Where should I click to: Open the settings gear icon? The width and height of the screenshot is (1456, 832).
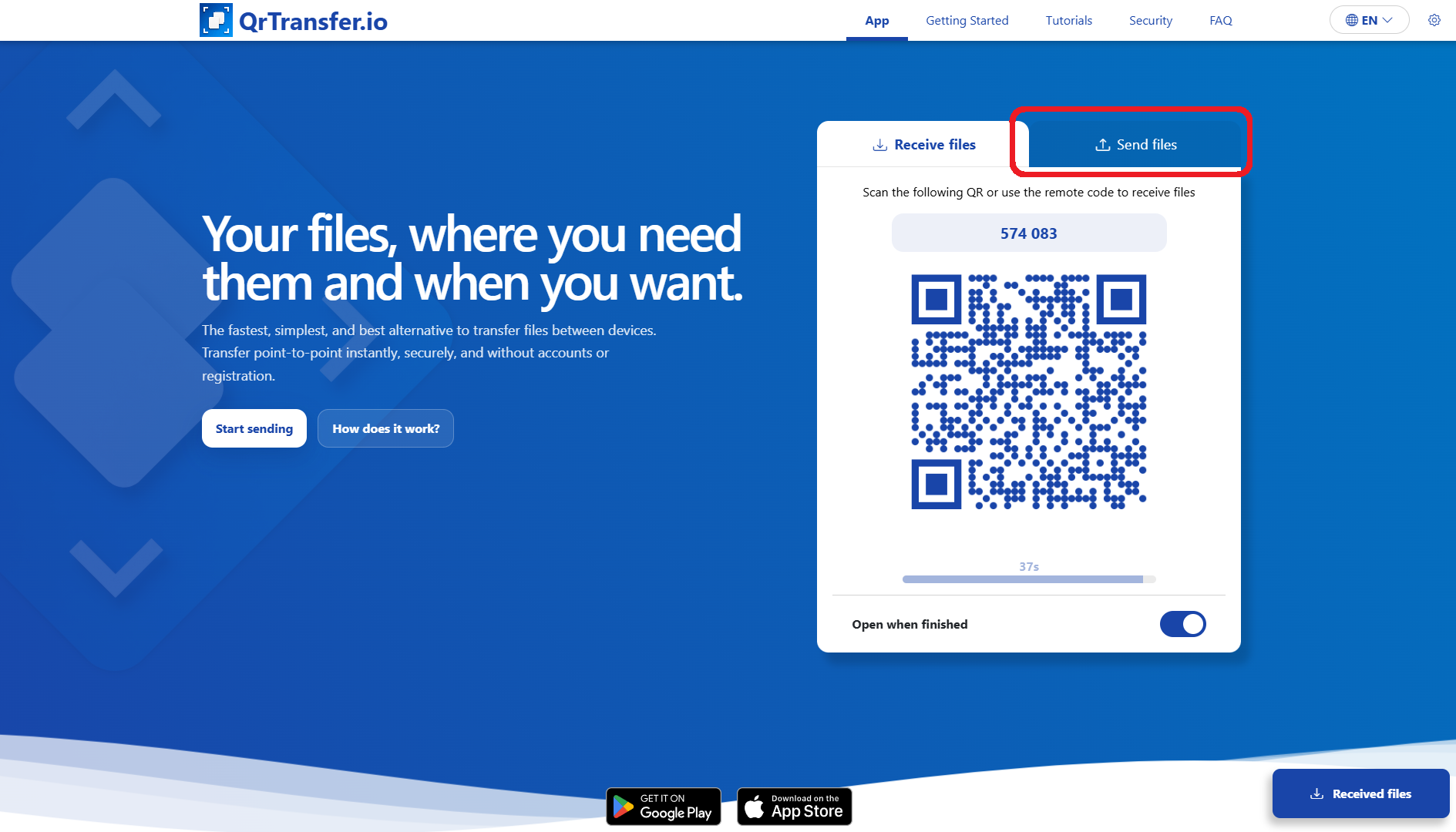tap(1434, 20)
